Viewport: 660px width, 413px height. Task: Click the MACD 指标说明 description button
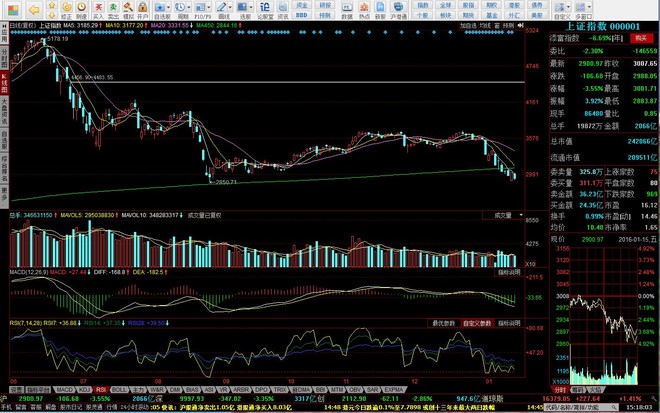pyautogui.click(x=509, y=273)
